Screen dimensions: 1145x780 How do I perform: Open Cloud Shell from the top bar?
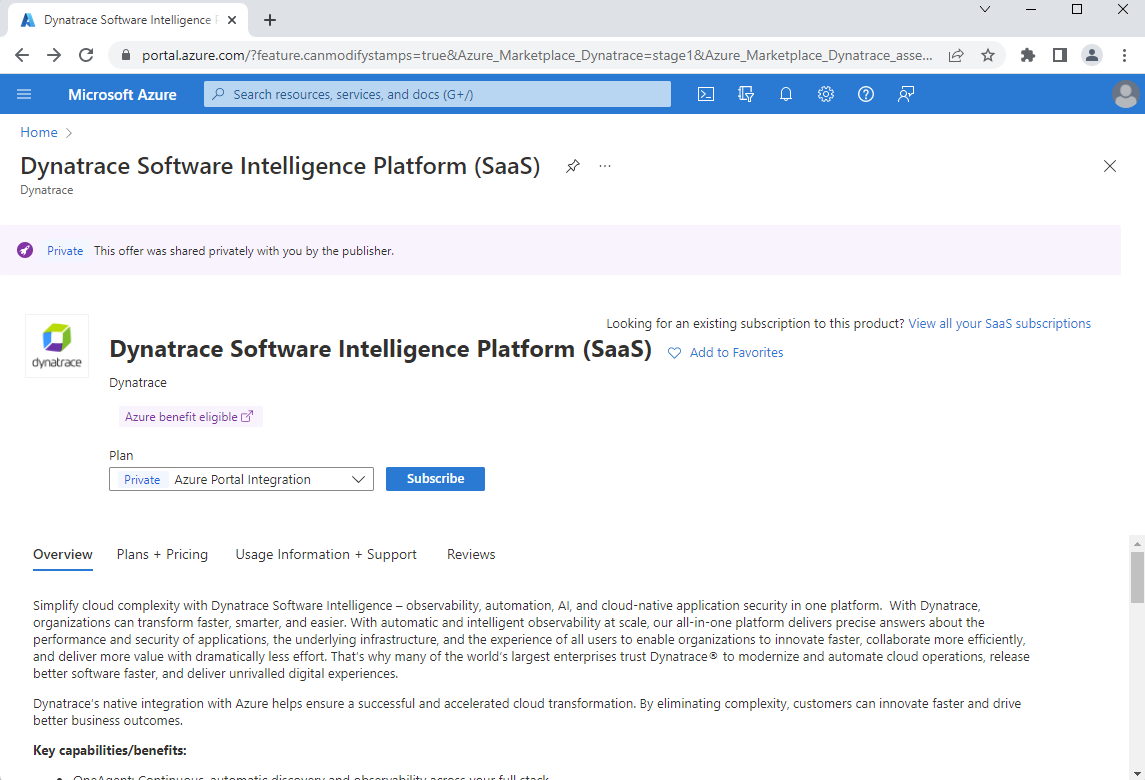click(x=706, y=94)
